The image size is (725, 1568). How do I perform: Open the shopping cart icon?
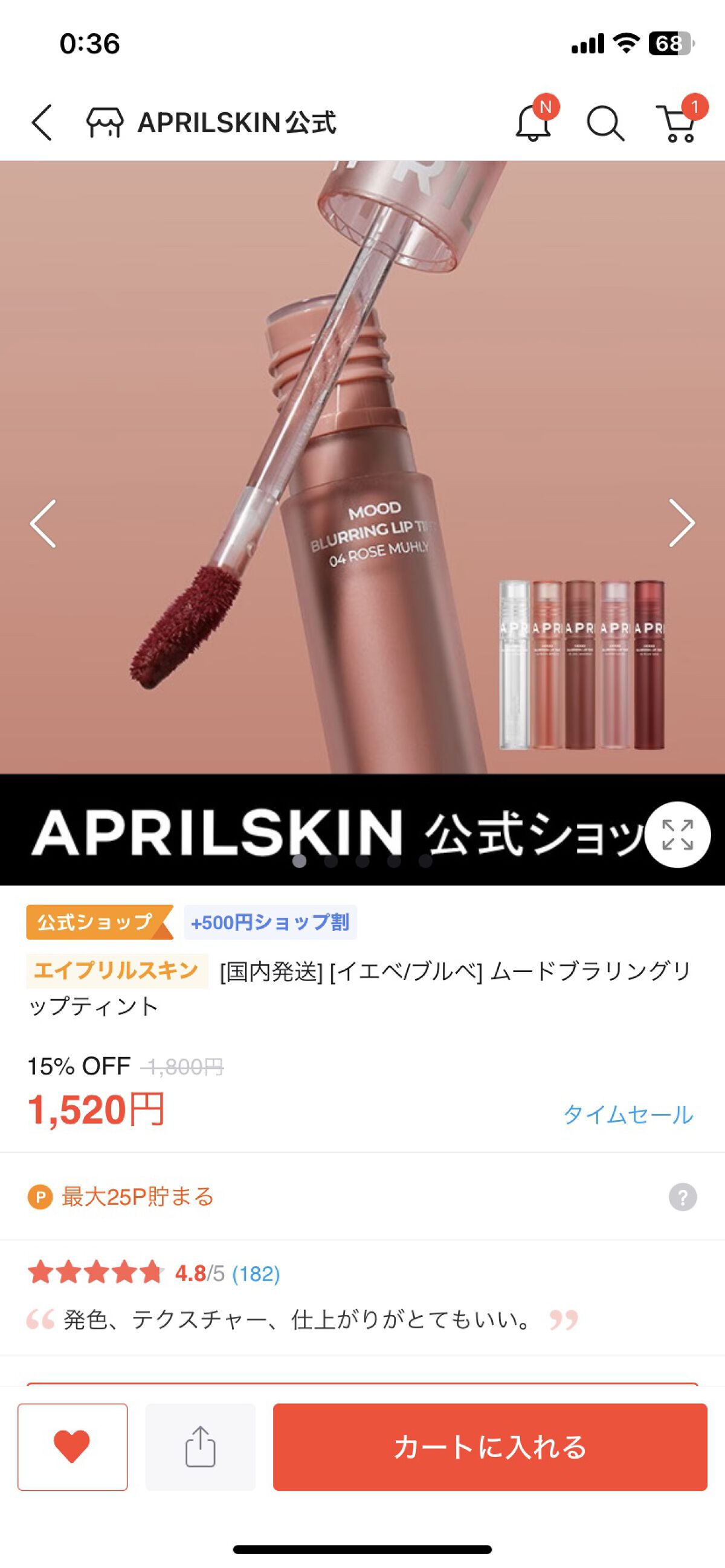tap(676, 124)
